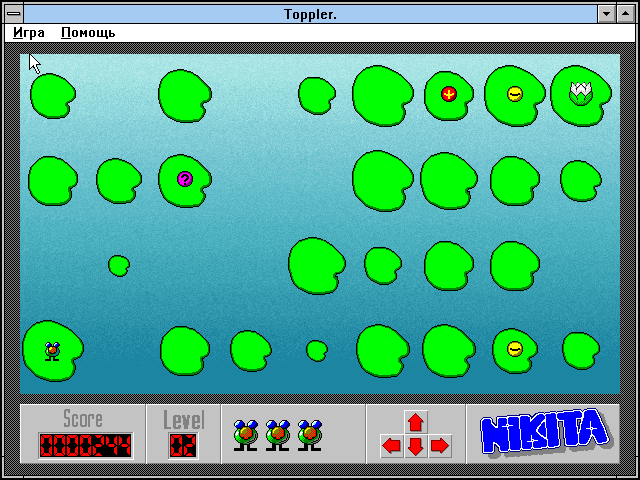Click the down arrow control button
Viewport: 640px width, 480px height.
point(416,446)
